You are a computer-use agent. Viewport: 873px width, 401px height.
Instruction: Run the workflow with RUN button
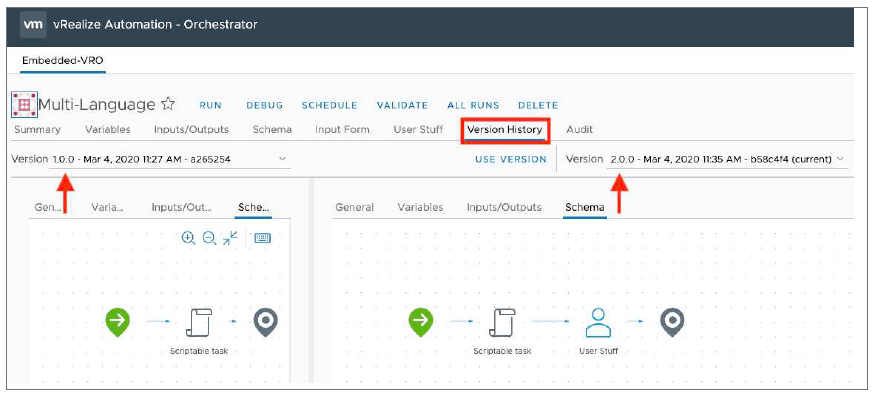coord(210,105)
